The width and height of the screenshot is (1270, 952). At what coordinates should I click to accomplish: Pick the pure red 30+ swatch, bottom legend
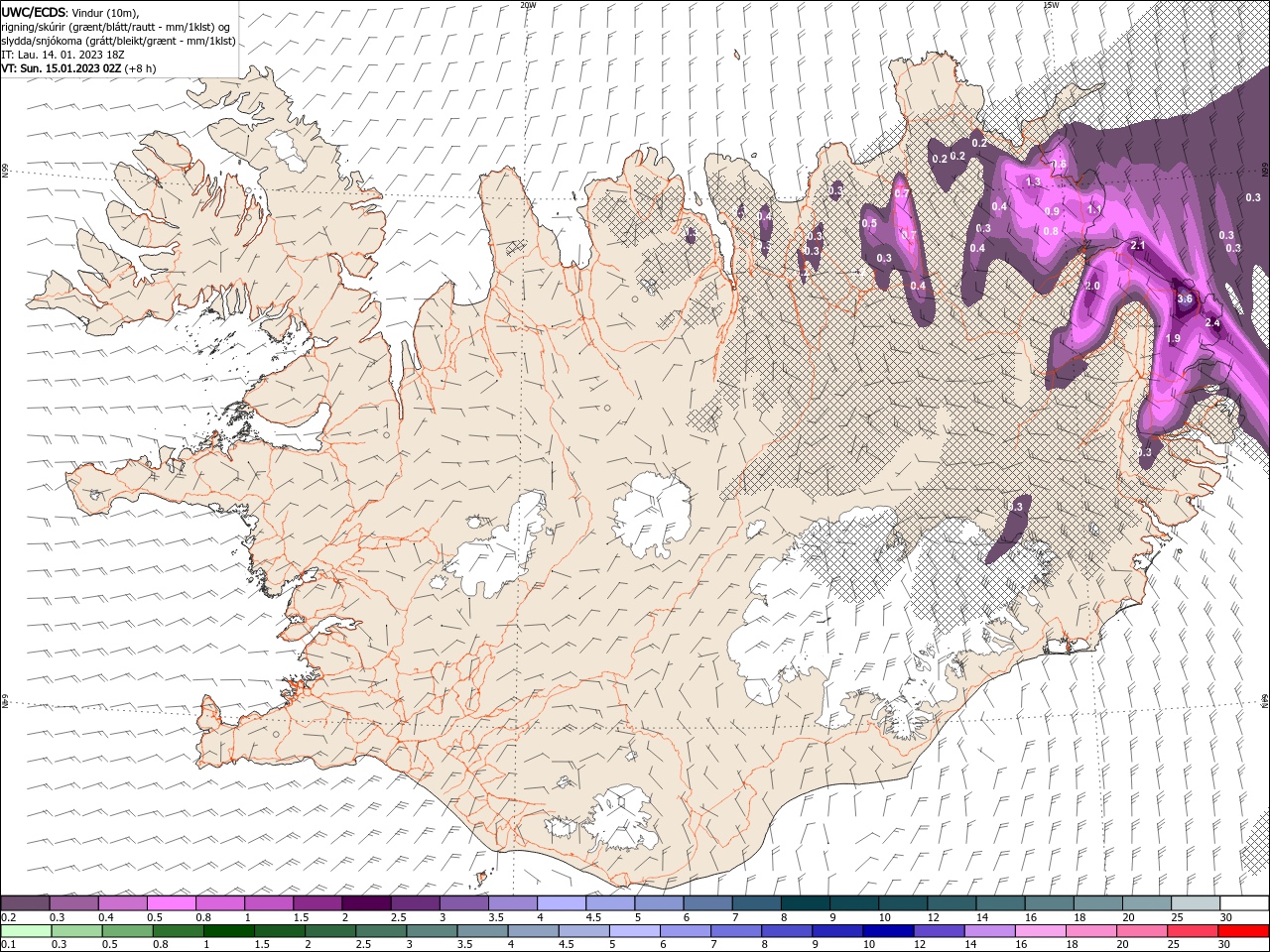tap(1243, 930)
